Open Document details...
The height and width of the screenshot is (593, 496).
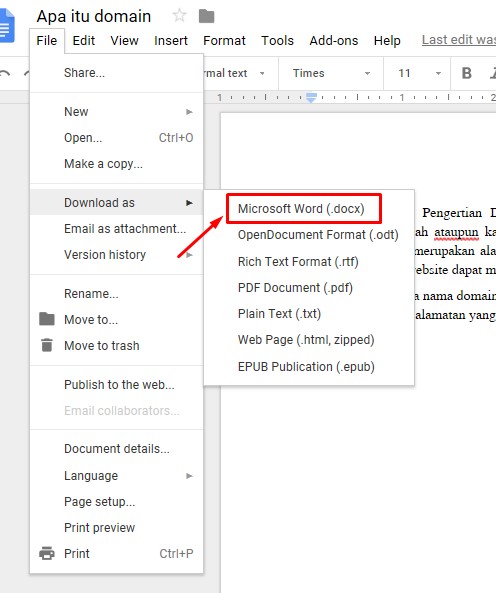pos(116,449)
